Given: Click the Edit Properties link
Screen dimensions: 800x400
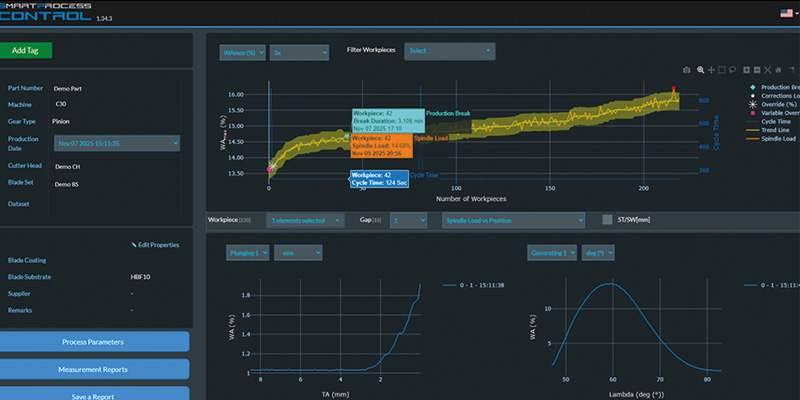Looking at the screenshot, I should click(x=155, y=245).
